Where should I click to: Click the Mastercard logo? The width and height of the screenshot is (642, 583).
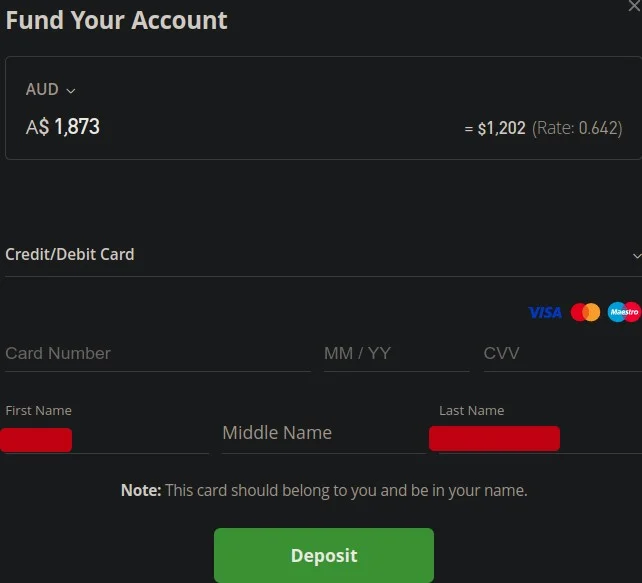[x=585, y=312]
